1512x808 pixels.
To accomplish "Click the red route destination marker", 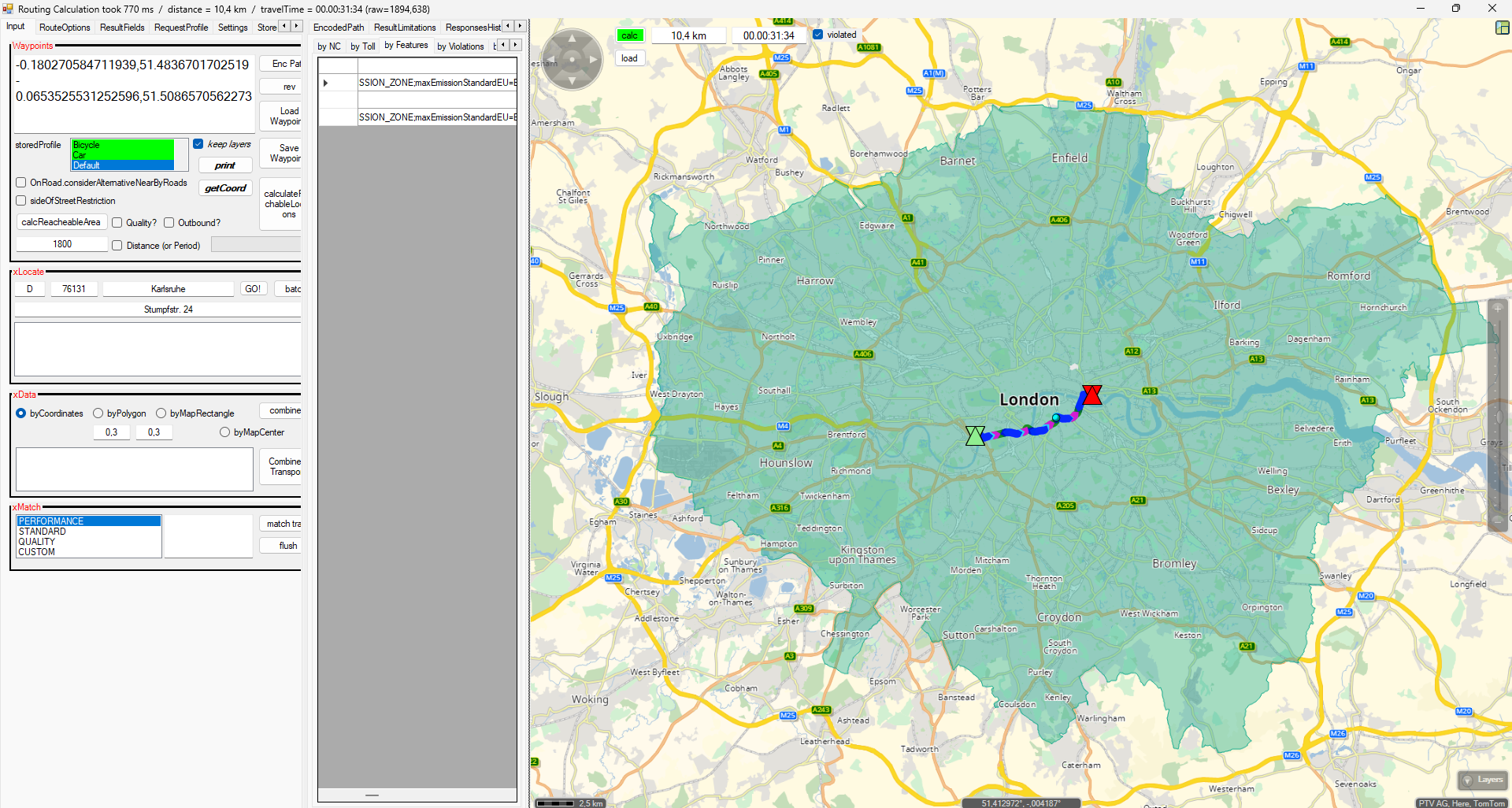I will coord(1091,395).
